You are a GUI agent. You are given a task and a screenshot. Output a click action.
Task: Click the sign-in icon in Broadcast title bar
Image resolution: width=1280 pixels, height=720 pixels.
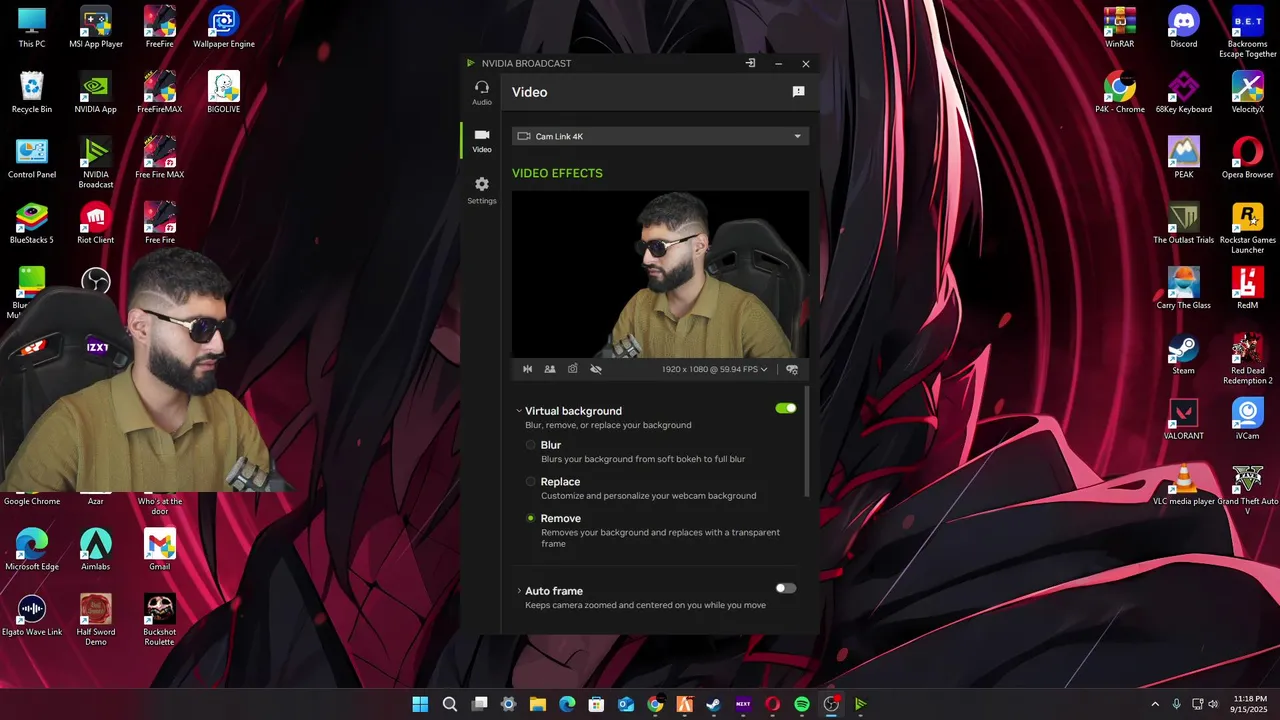point(750,63)
